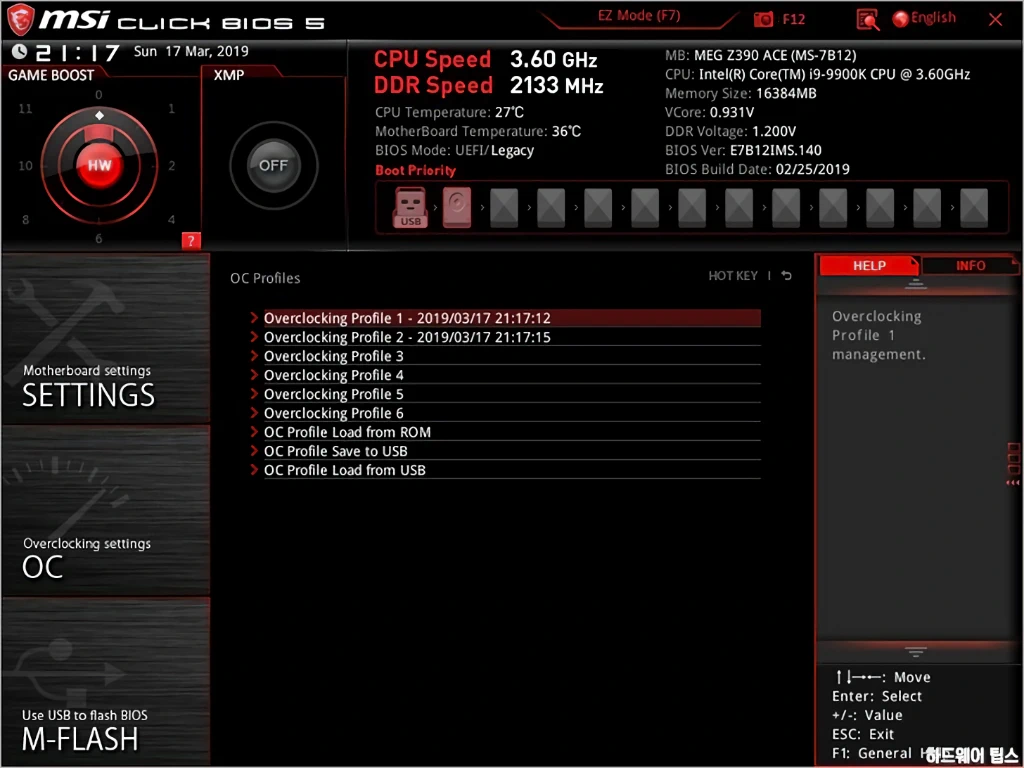
Task: Select the hard disk boot priority icon
Action: [456, 207]
